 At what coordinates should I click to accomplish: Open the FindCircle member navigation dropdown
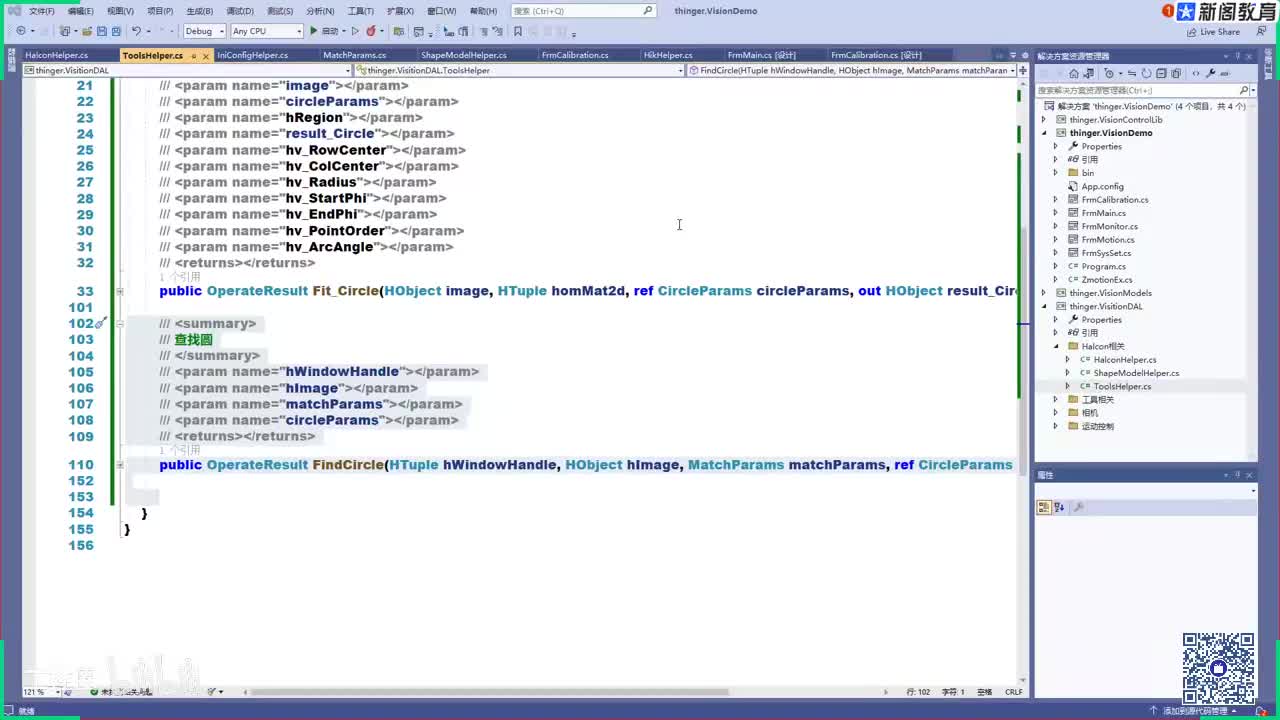[1012, 71]
